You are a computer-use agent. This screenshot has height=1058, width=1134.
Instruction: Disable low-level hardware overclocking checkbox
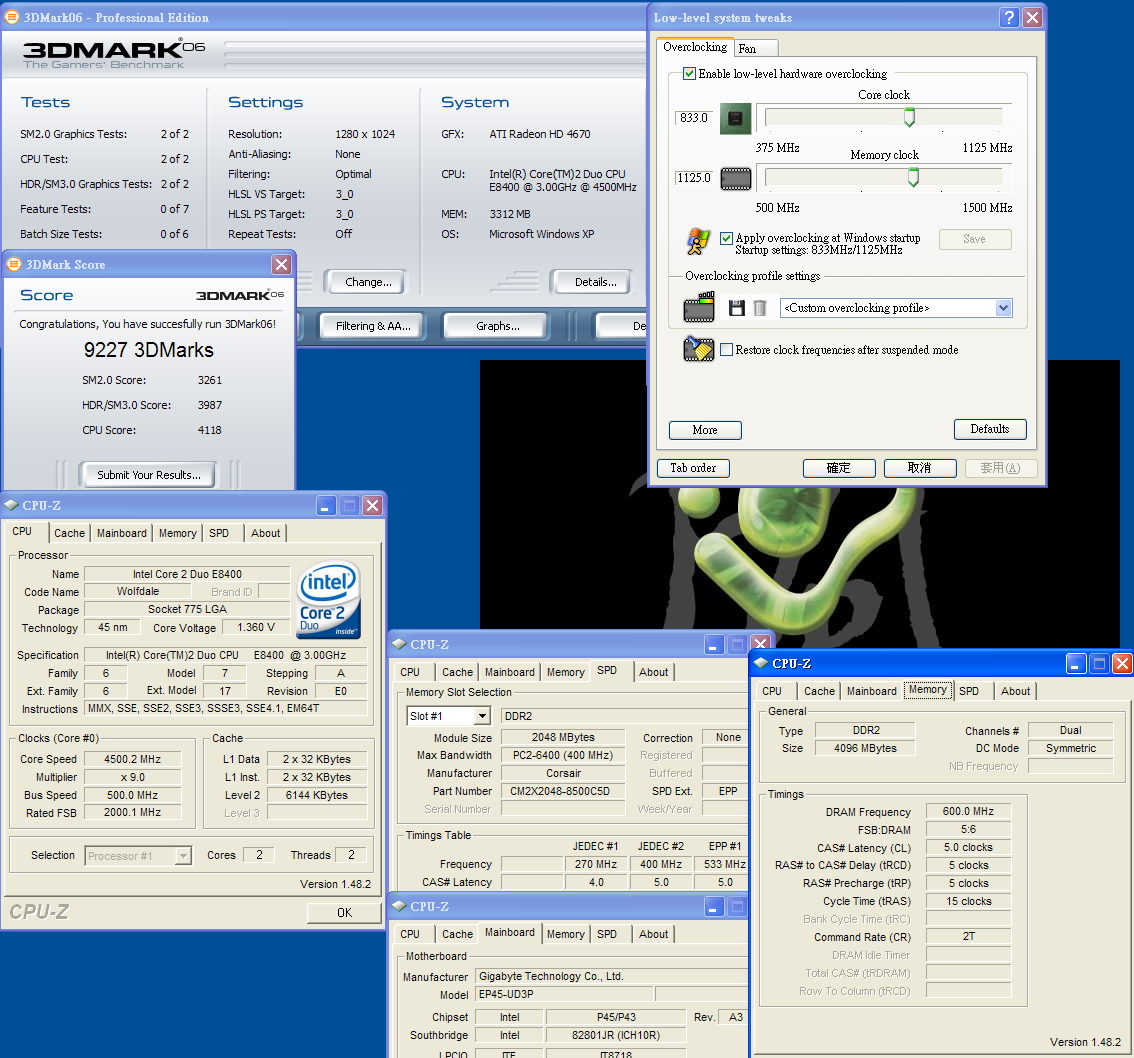click(689, 74)
